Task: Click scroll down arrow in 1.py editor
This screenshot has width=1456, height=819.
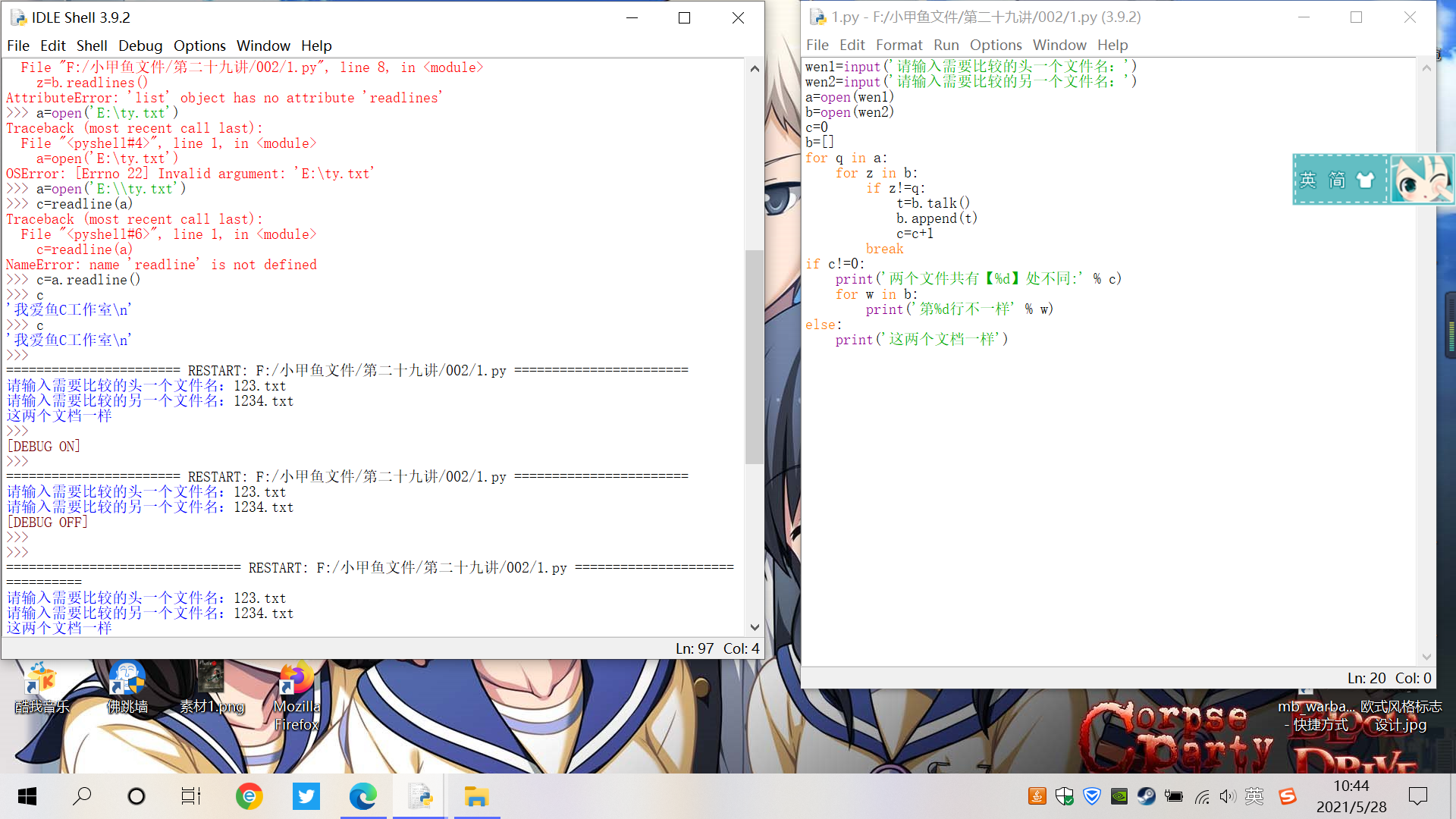Action: (x=1426, y=657)
